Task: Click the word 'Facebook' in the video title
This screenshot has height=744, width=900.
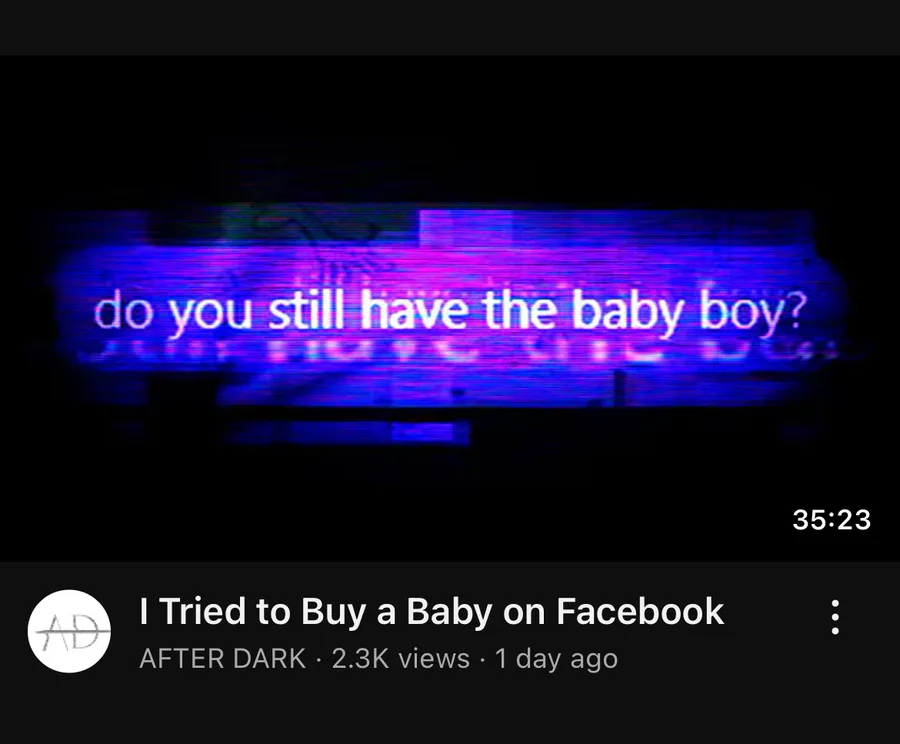Action: click(639, 611)
